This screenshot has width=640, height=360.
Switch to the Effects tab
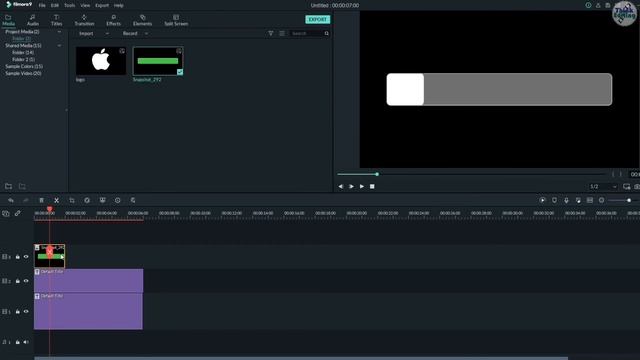point(113,20)
